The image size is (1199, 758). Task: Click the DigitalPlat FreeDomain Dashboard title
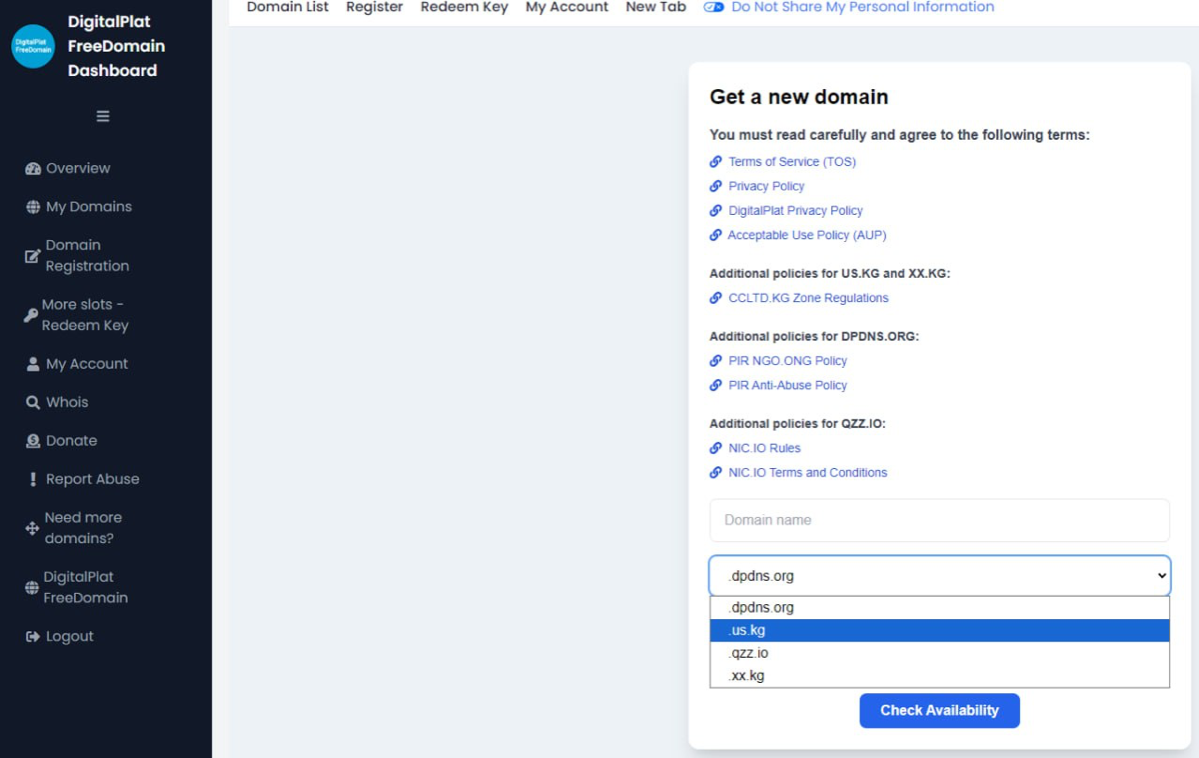(116, 46)
